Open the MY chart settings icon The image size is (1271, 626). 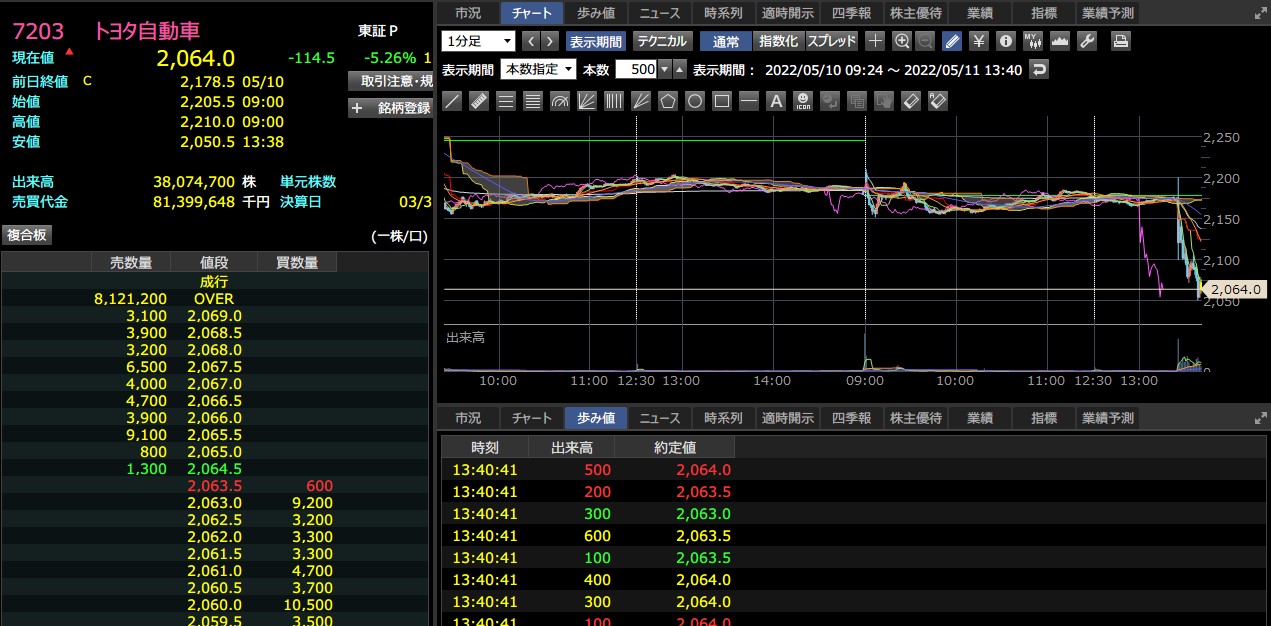(1033, 41)
